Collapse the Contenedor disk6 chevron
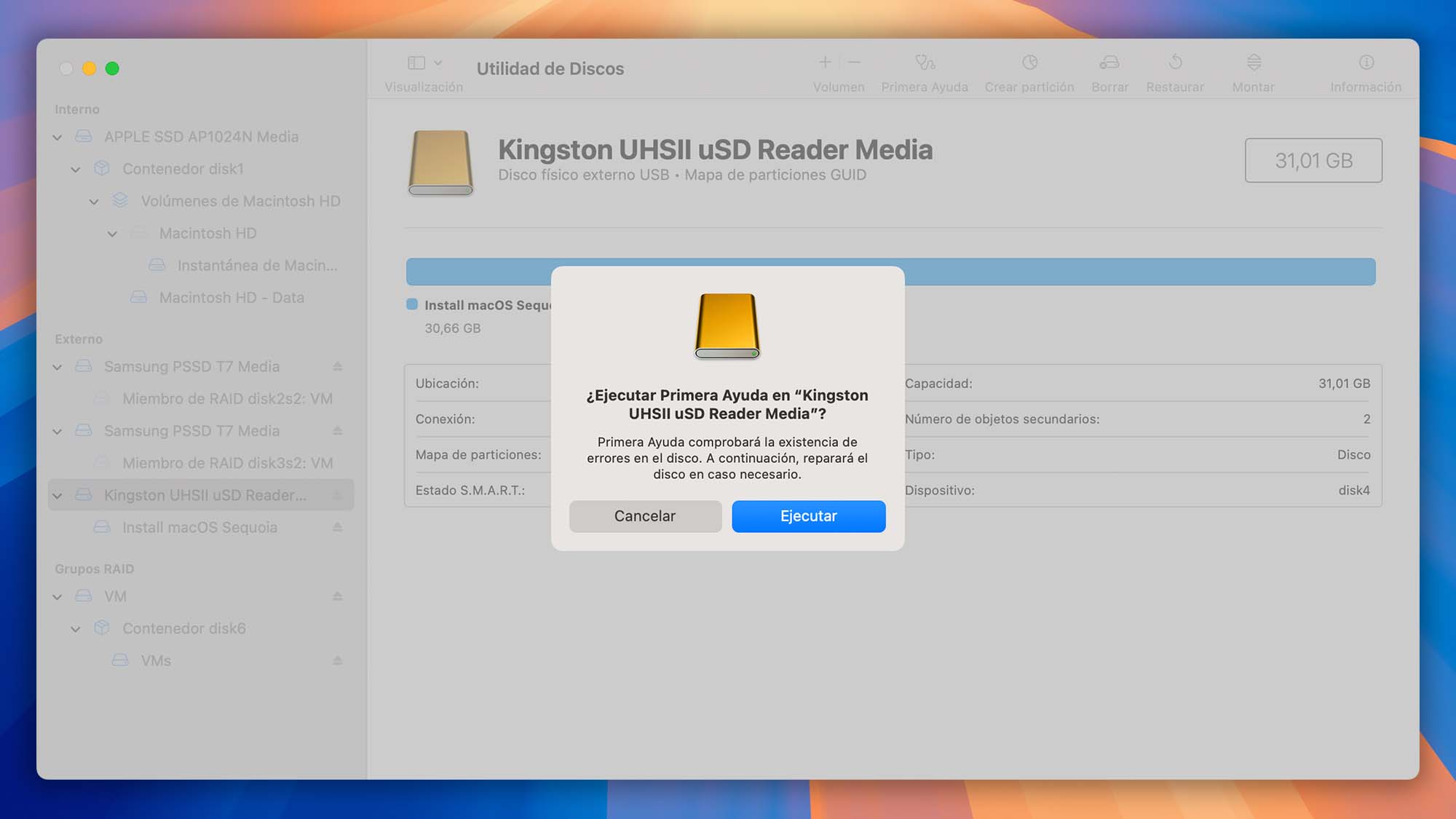Image resolution: width=1456 pixels, height=819 pixels. click(76, 629)
